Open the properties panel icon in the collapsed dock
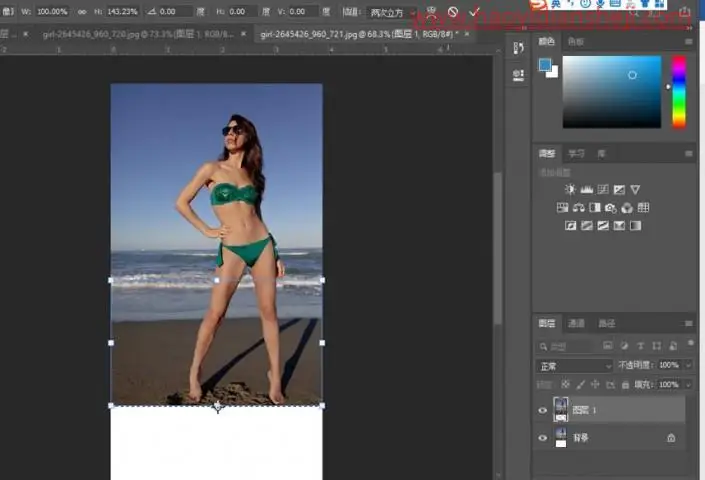The height and width of the screenshot is (480, 705). (518, 75)
